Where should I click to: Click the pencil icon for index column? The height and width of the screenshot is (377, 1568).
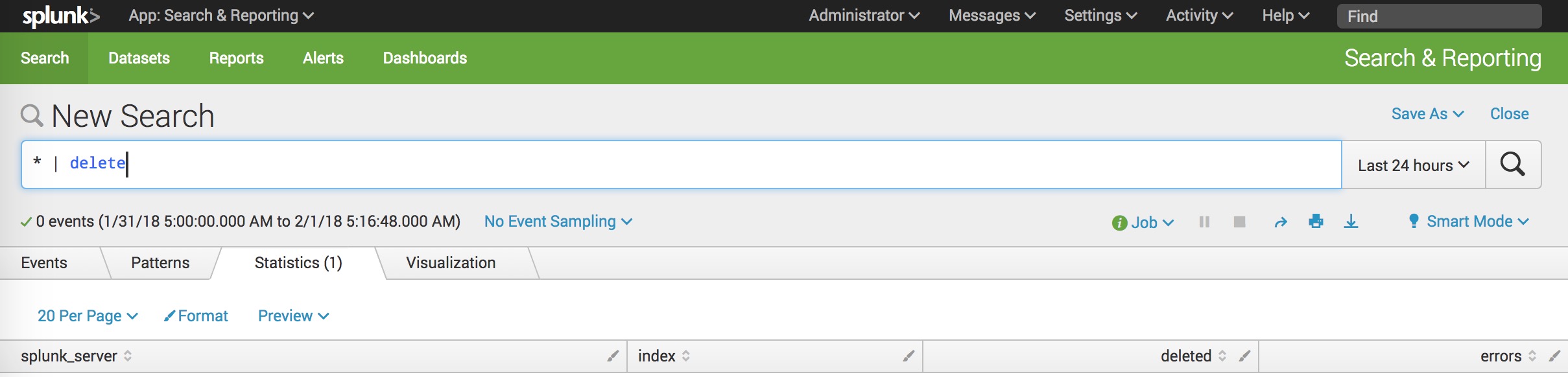909,356
